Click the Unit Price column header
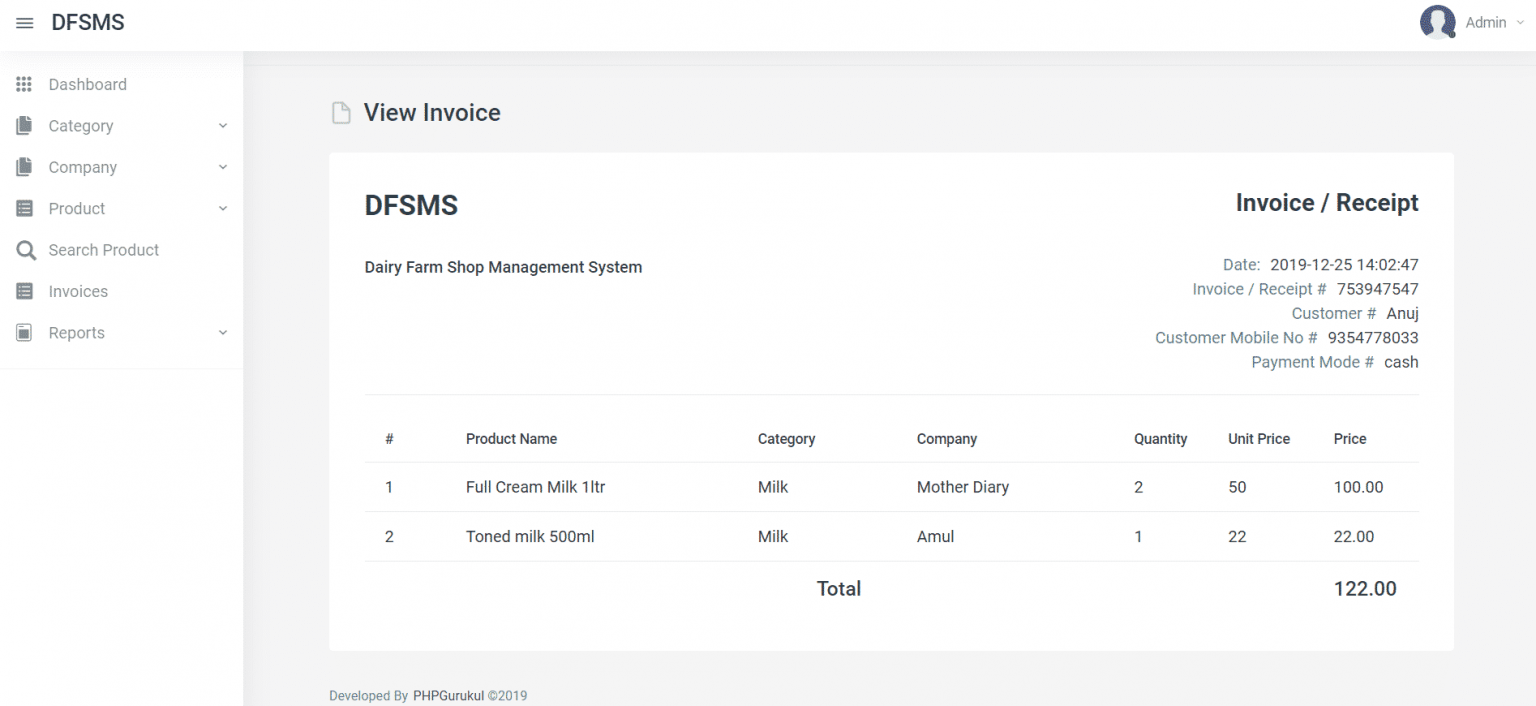 coord(1259,439)
